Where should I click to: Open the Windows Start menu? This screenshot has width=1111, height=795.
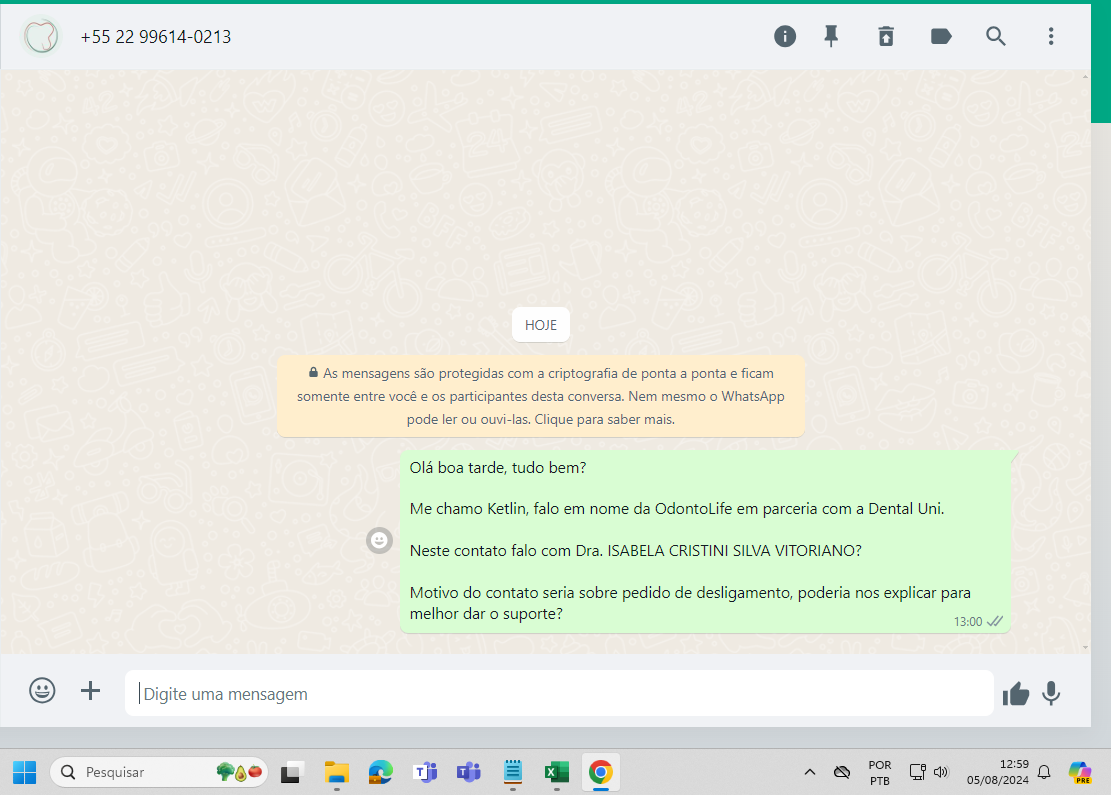point(25,772)
